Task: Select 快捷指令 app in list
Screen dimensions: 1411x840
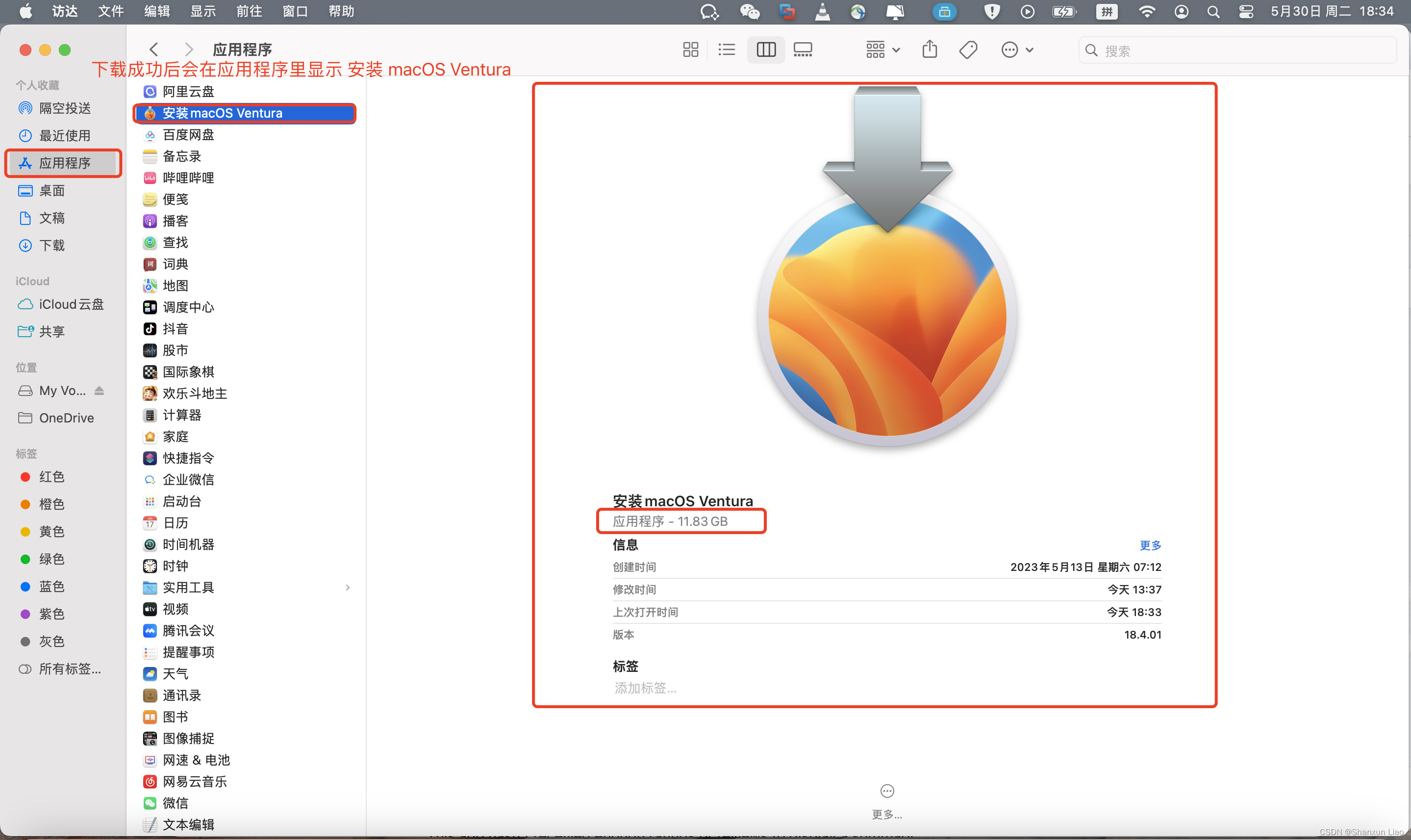Action: pyautogui.click(x=246, y=458)
